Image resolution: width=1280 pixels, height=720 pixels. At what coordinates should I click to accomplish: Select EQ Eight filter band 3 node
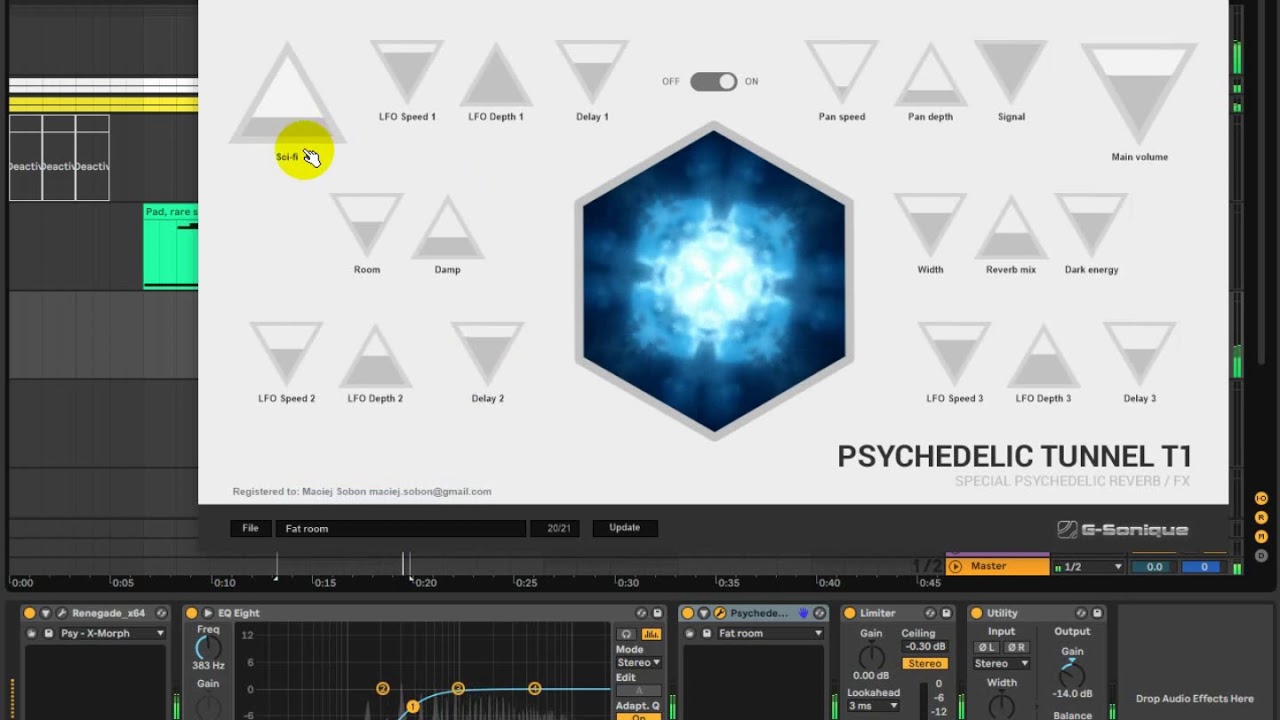point(458,688)
